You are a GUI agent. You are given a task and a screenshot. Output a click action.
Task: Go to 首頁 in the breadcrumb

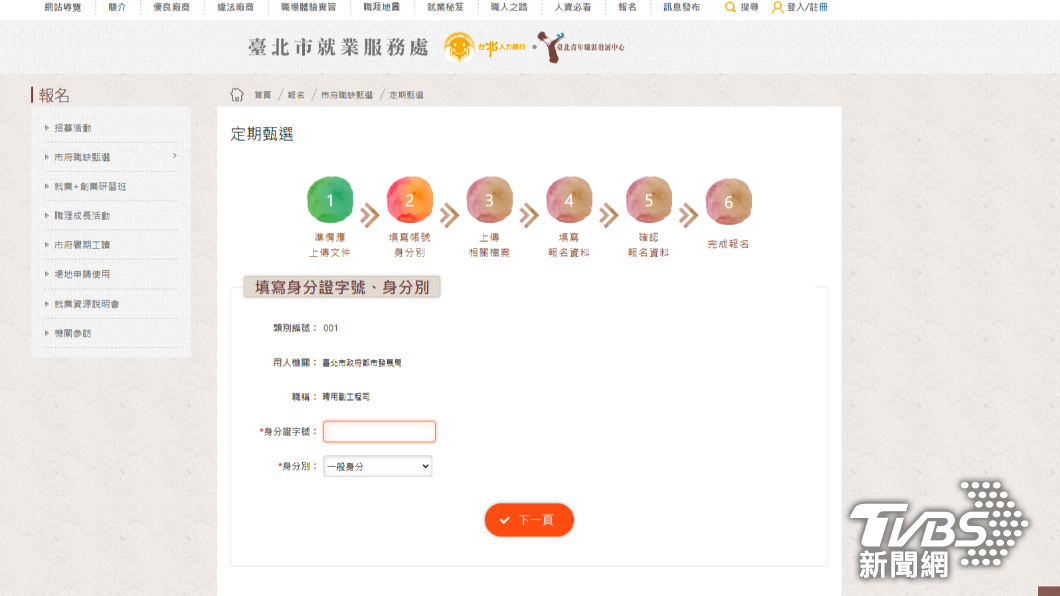click(x=262, y=95)
